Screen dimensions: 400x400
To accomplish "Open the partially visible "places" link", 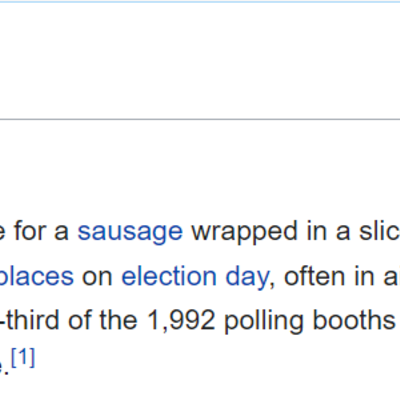I will [x=37, y=277].
